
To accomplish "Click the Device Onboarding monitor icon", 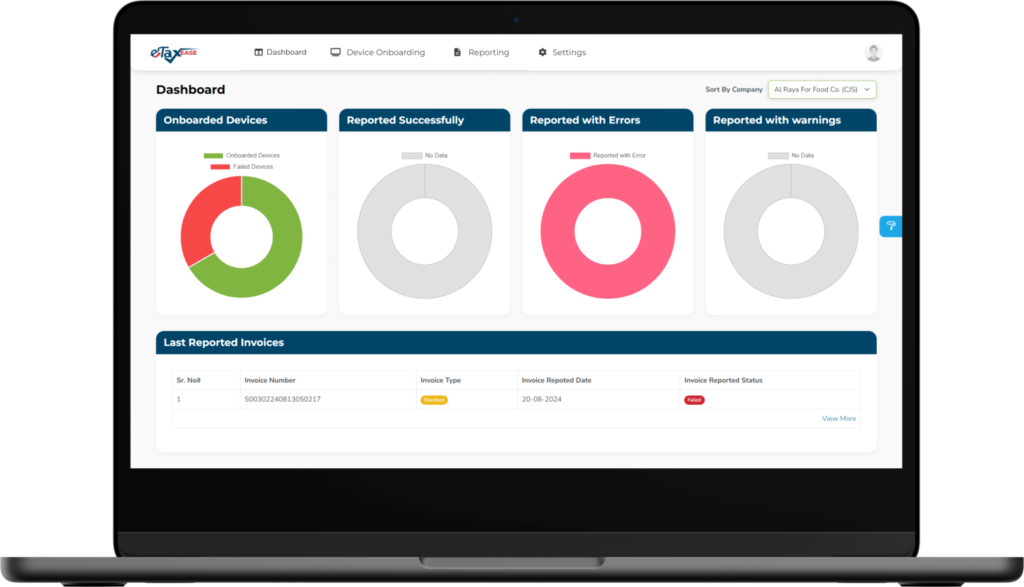I will (x=336, y=52).
